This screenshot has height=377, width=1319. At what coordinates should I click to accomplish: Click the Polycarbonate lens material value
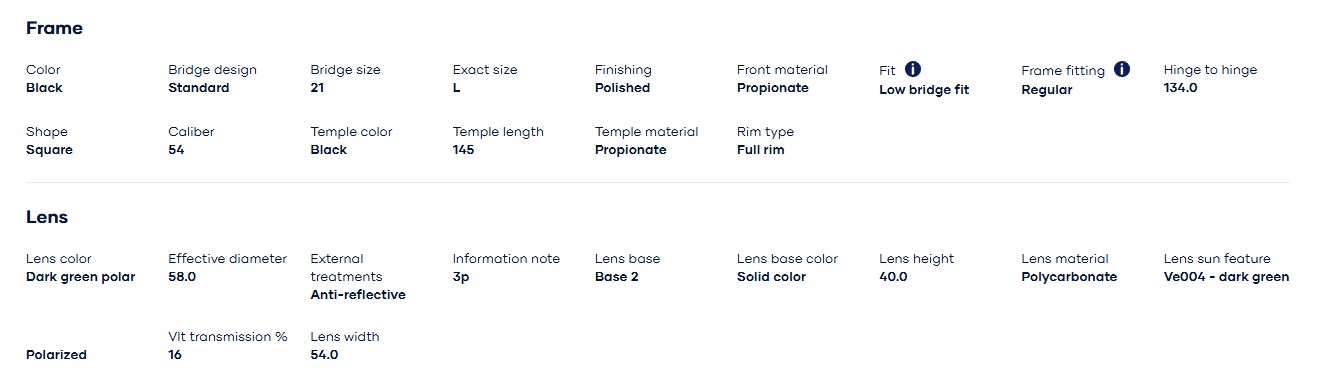[x=1069, y=277]
